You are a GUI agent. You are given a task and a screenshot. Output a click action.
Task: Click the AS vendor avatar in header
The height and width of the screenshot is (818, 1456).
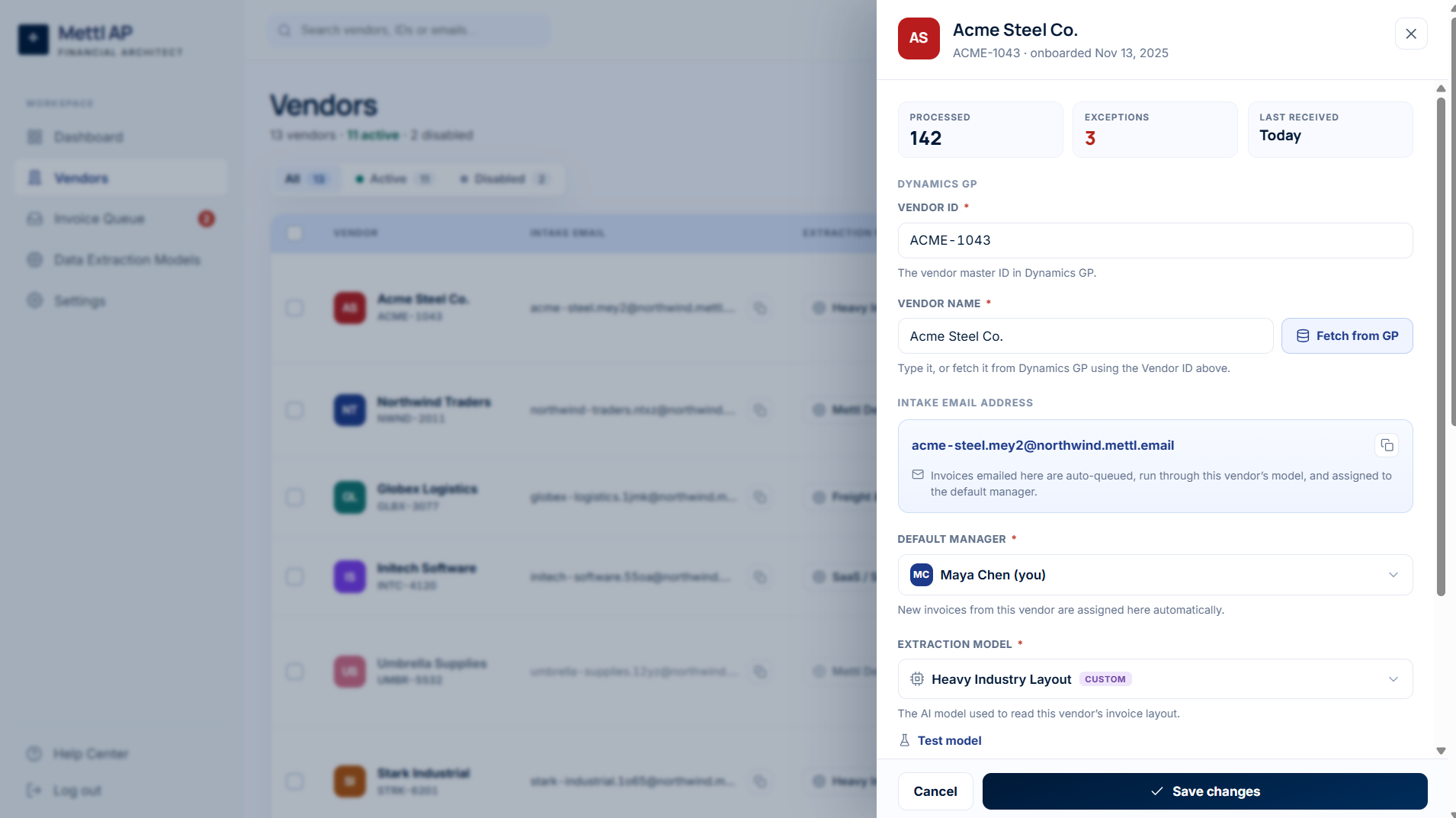919,38
